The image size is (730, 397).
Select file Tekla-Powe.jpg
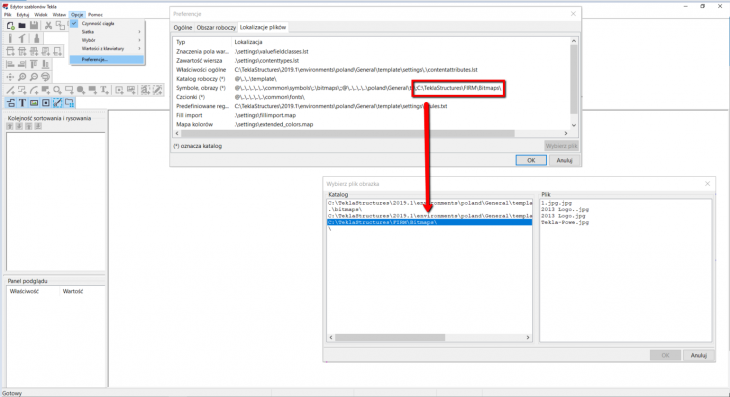coord(565,222)
